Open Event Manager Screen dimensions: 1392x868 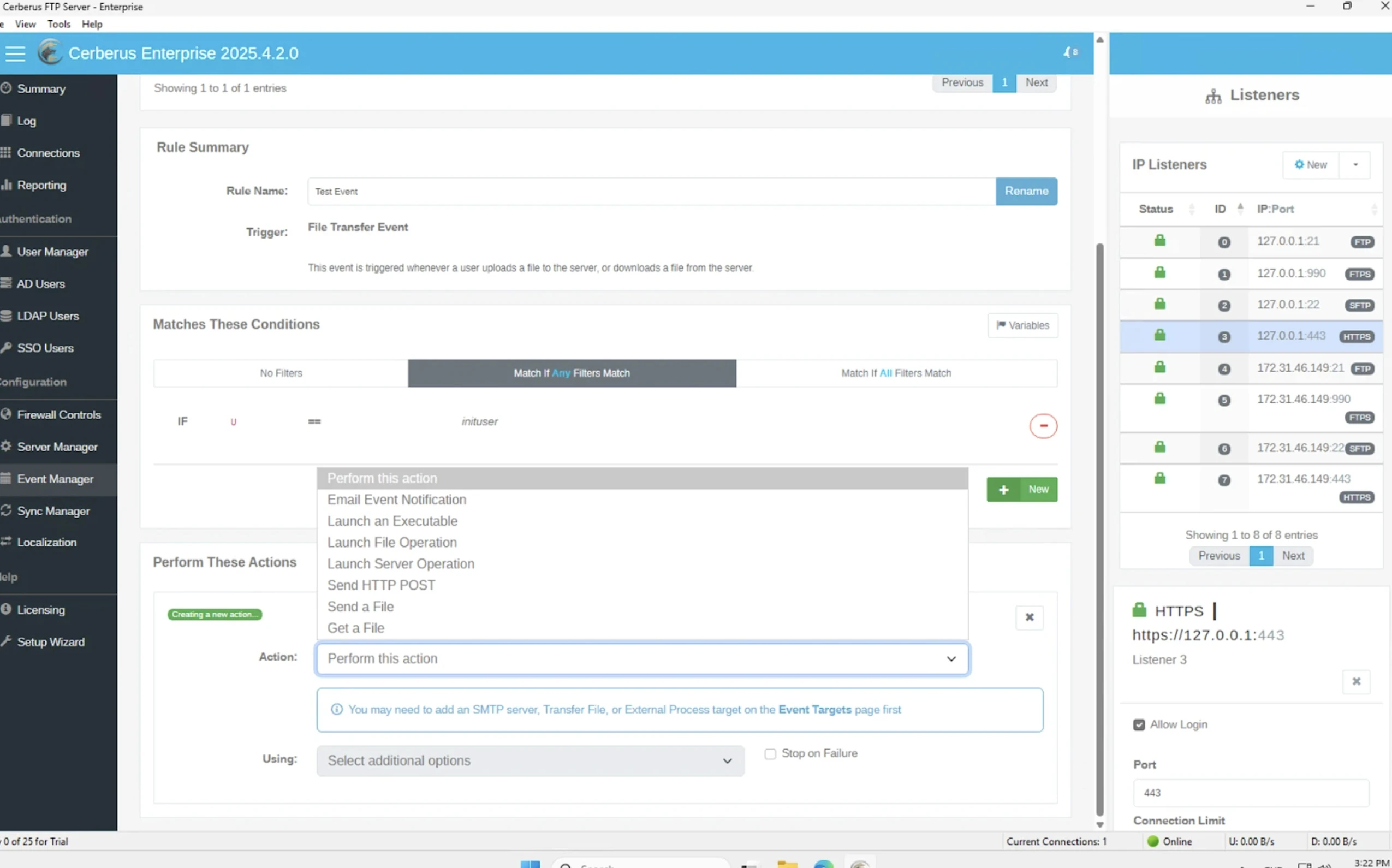coord(55,479)
